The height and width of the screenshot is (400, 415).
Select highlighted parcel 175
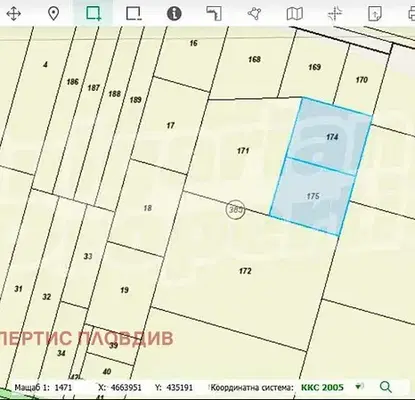click(x=312, y=197)
